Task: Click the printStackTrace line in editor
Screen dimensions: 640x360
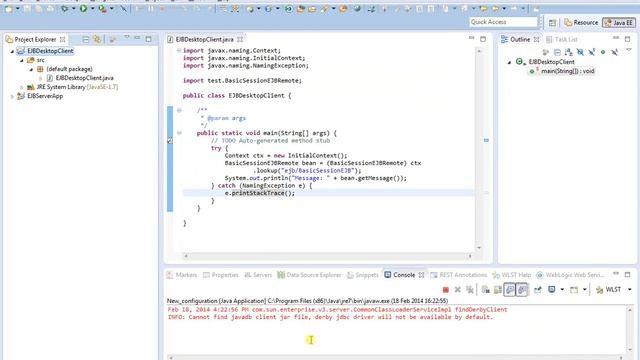Action: pyautogui.click(x=328, y=193)
